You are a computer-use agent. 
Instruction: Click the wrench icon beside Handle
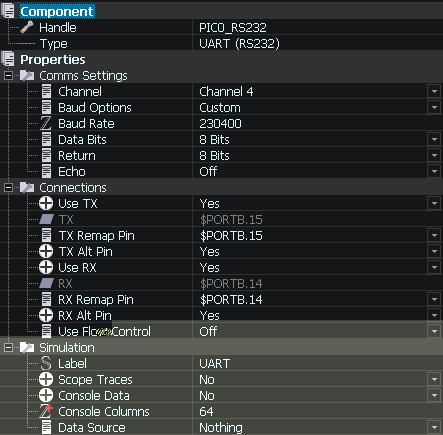click(27, 27)
